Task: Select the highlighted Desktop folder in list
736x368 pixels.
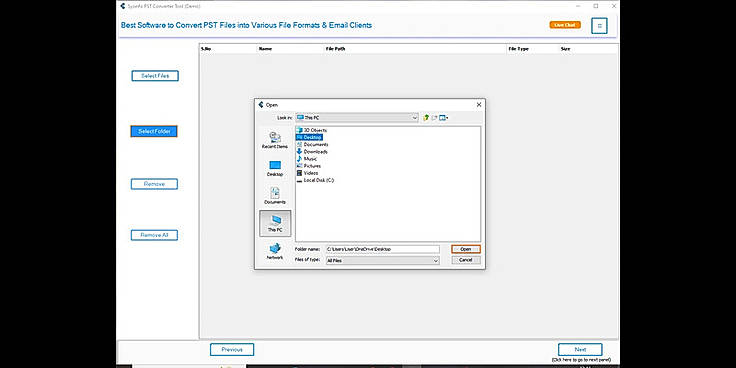Action: pos(309,137)
